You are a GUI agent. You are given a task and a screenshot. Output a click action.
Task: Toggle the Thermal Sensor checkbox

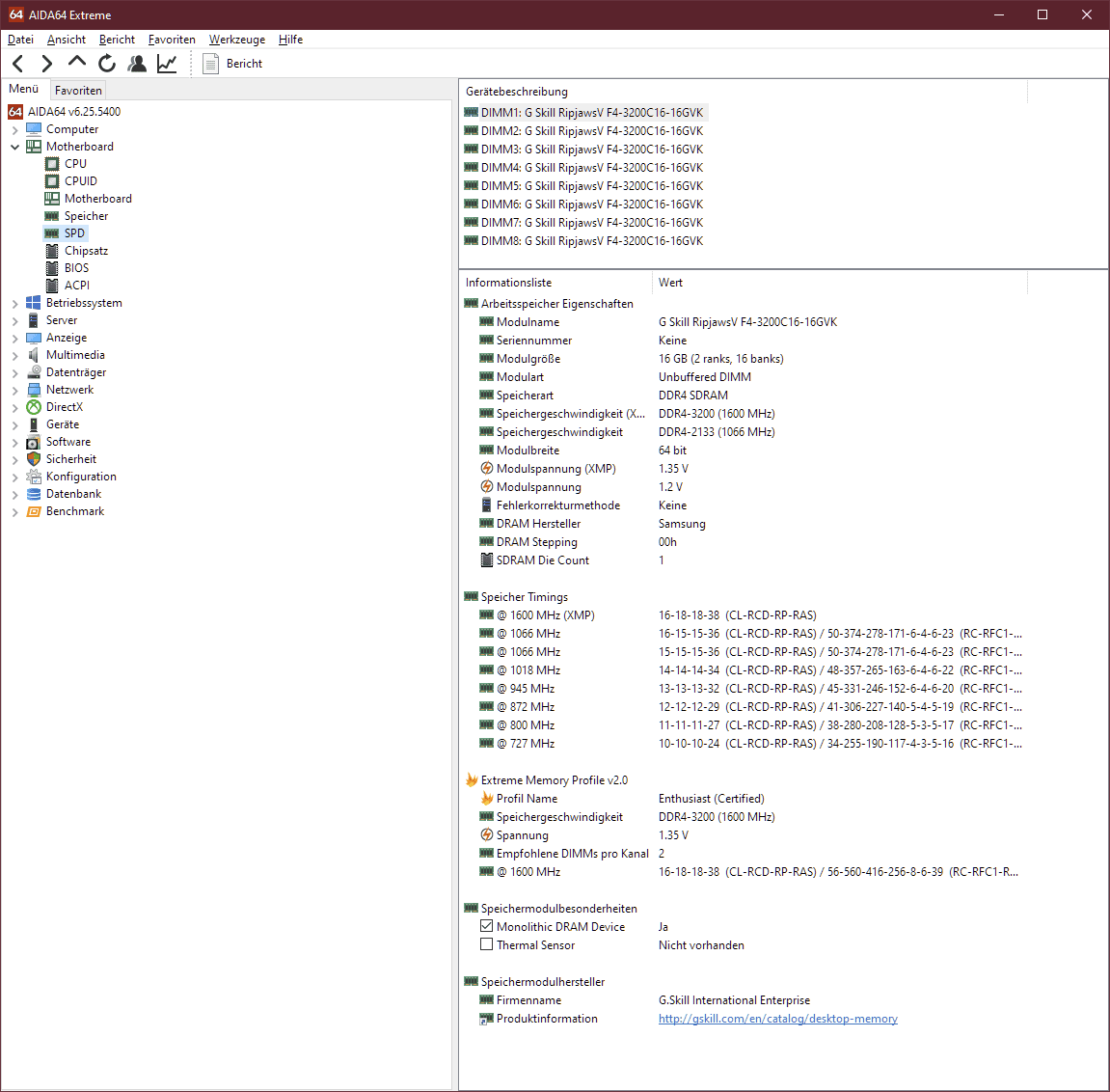pyautogui.click(x=486, y=944)
